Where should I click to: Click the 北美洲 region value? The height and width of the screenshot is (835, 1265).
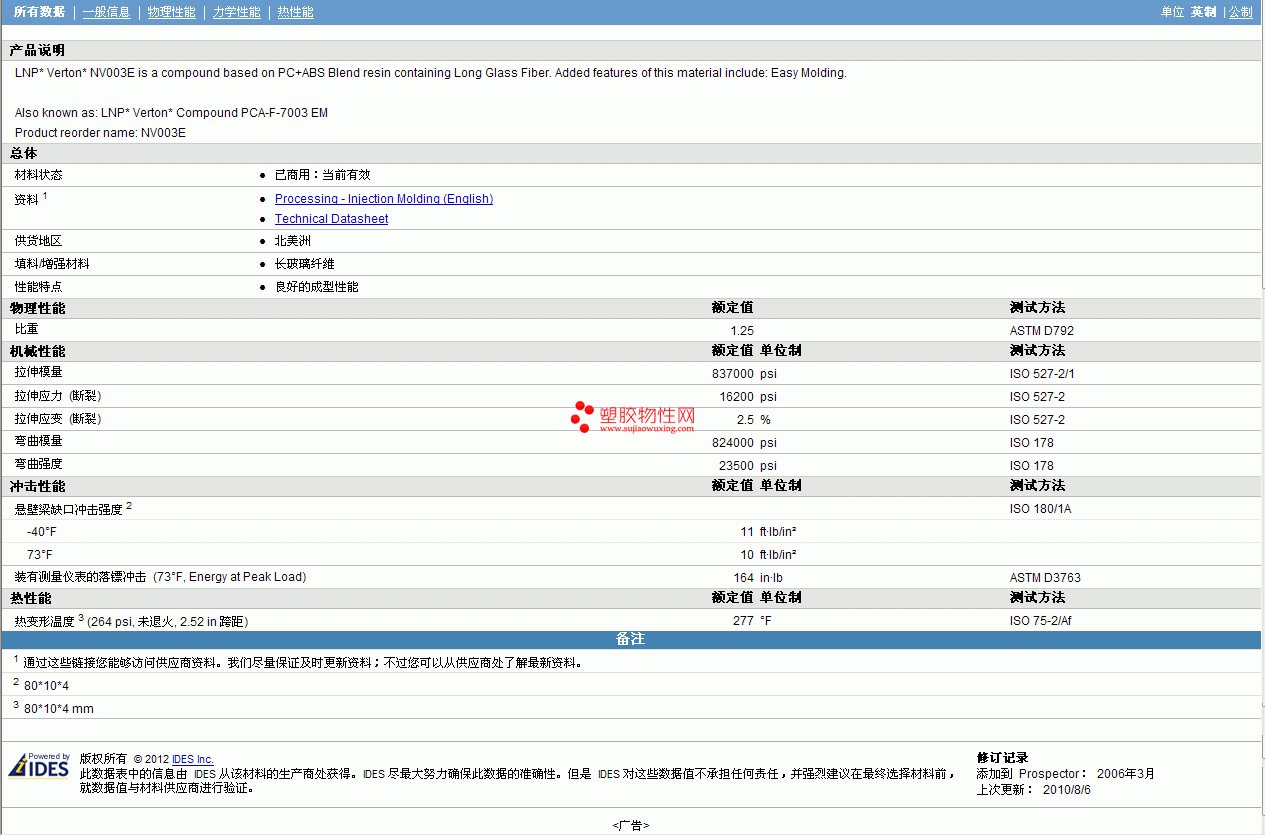293,241
